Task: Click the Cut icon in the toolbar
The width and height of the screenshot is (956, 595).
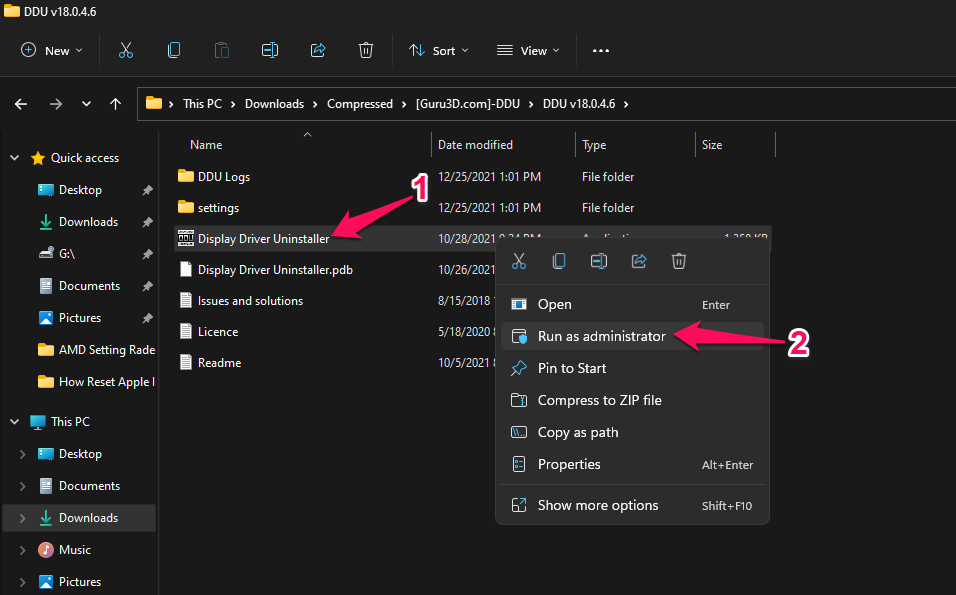Action: [126, 51]
